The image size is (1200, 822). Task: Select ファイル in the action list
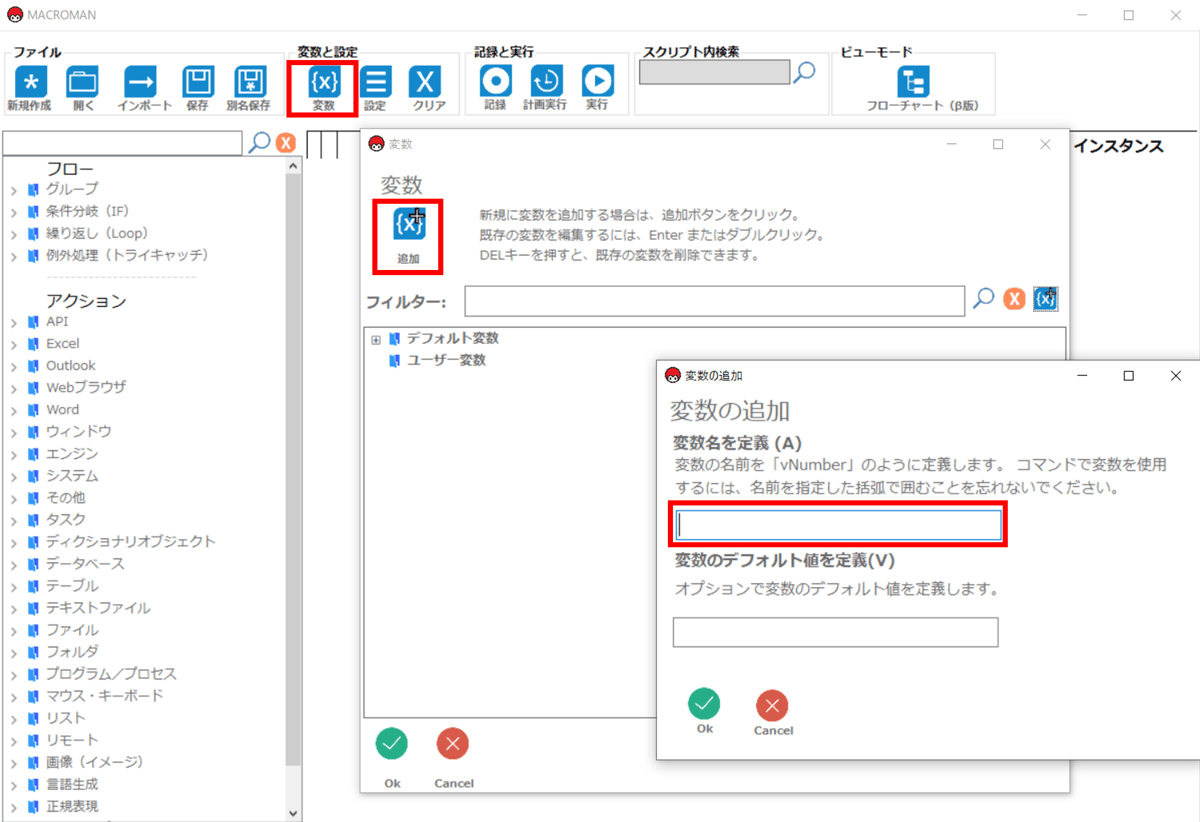[x=72, y=630]
